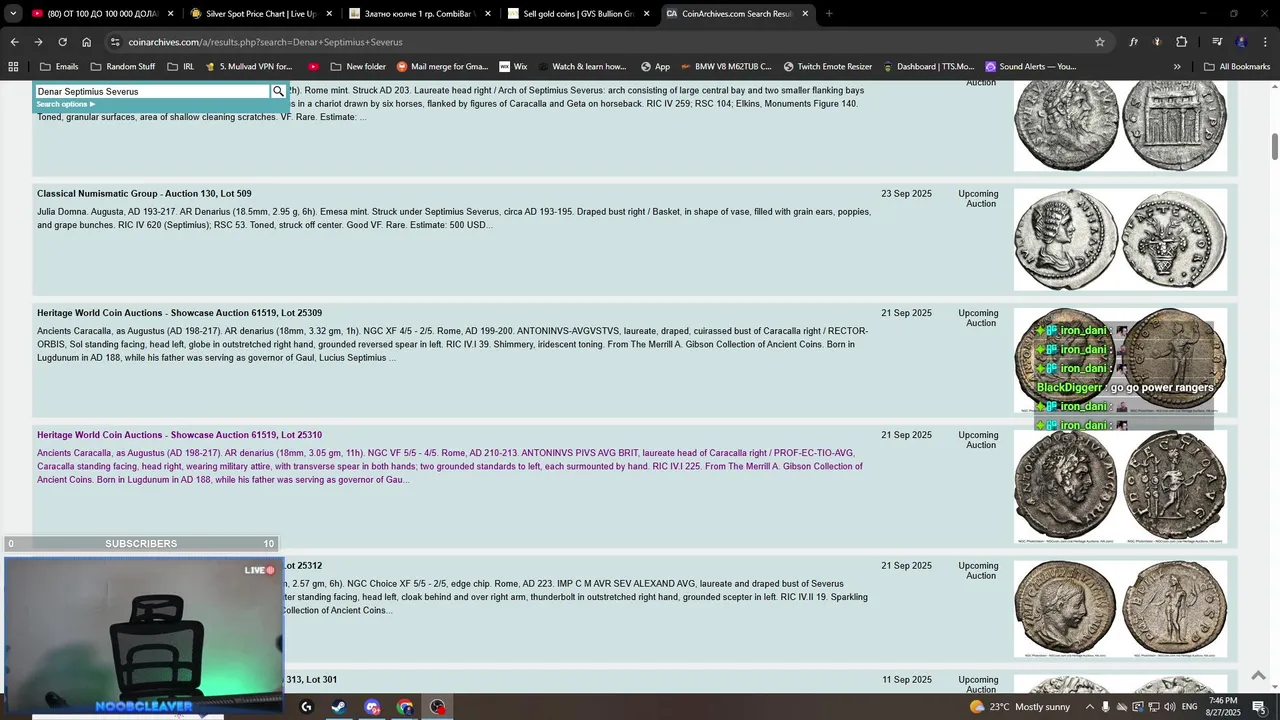
Task: Go back to the previous page
Action: click(x=14, y=42)
